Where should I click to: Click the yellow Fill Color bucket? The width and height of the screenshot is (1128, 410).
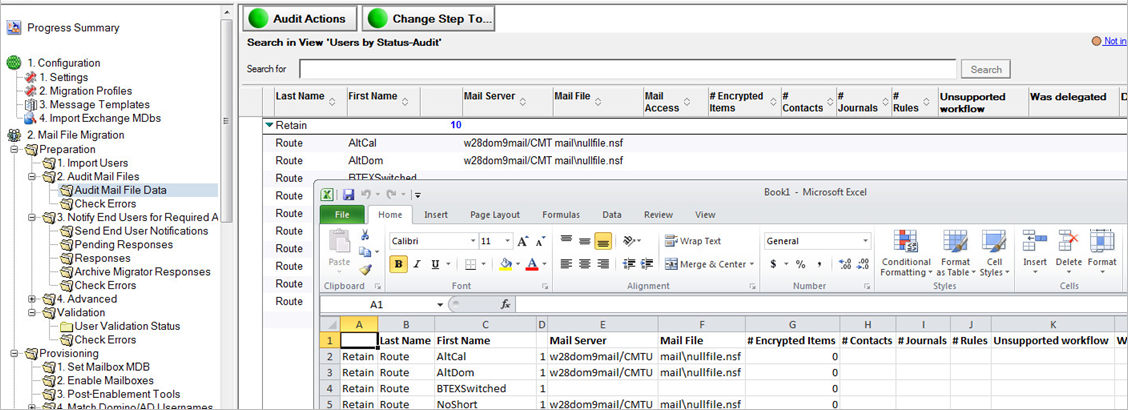(x=504, y=264)
